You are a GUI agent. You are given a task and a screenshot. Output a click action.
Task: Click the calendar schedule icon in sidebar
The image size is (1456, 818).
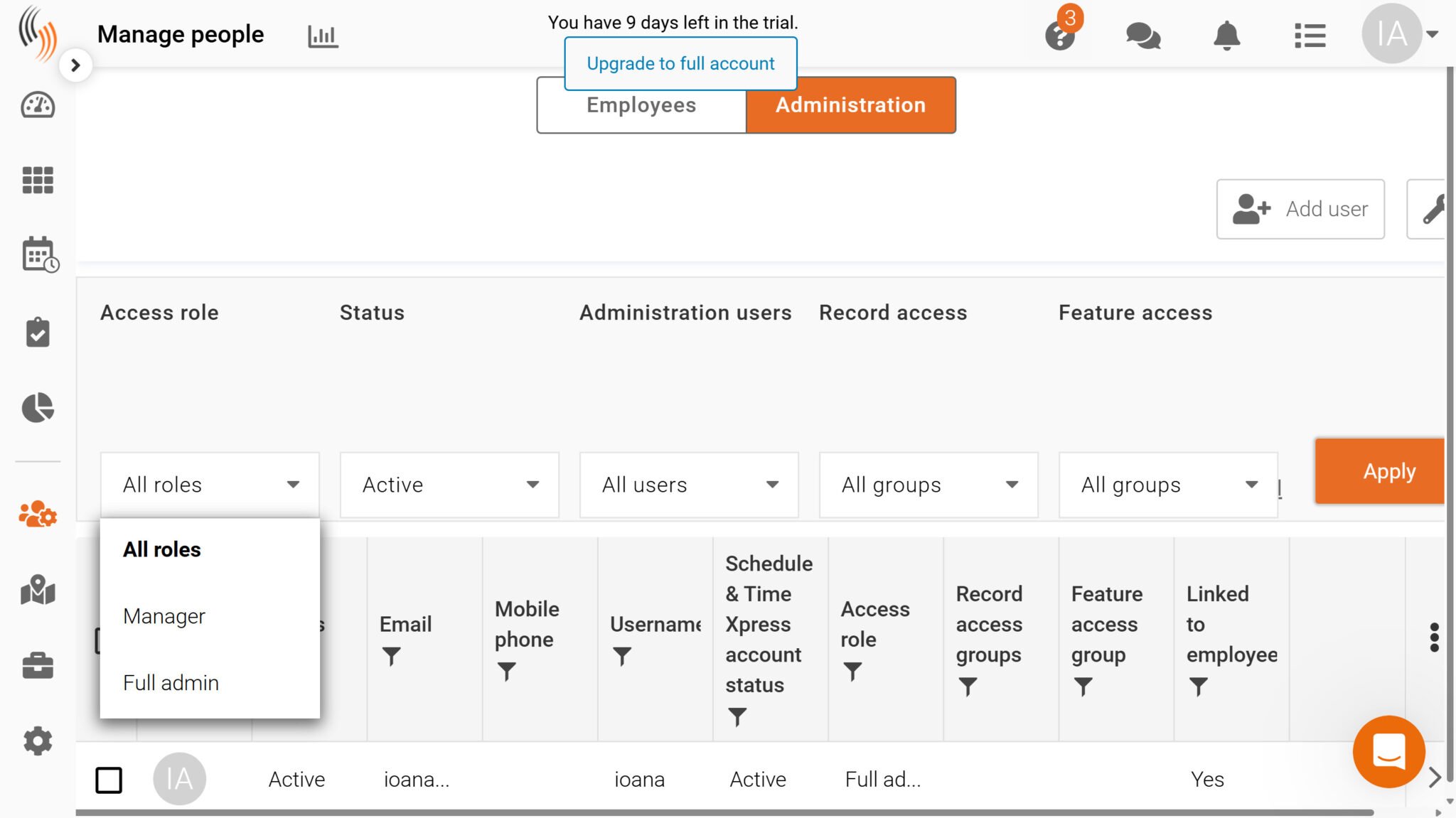(39, 254)
